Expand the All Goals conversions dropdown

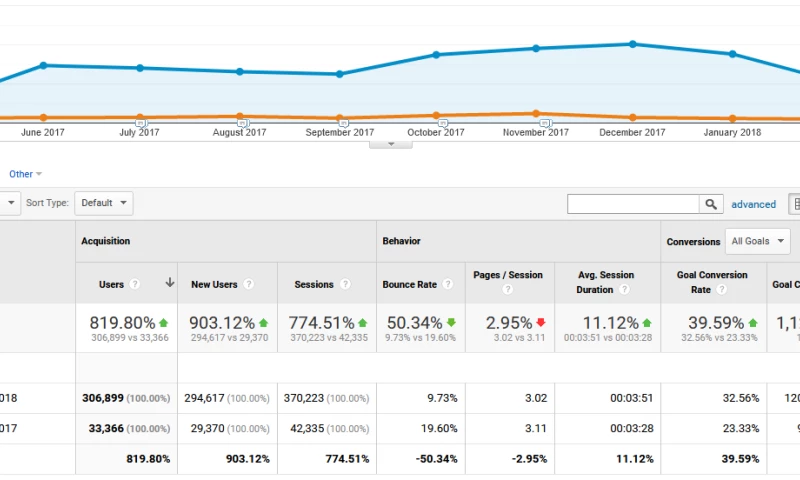pos(759,241)
